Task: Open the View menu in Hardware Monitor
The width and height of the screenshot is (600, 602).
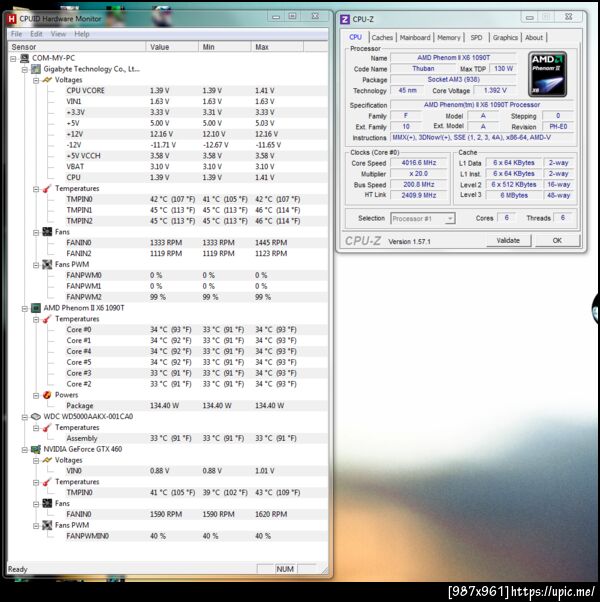Action: click(58, 34)
